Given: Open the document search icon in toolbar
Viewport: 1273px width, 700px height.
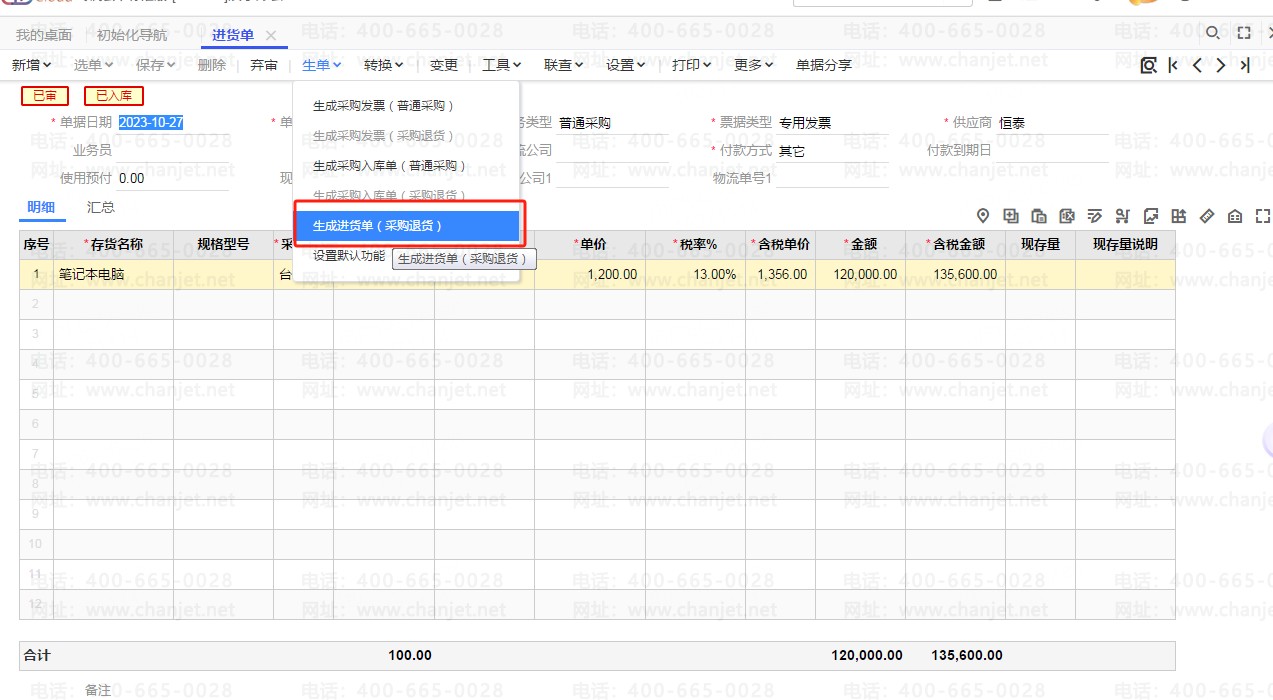Looking at the screenshot, I should click(x=1148, y=65).
